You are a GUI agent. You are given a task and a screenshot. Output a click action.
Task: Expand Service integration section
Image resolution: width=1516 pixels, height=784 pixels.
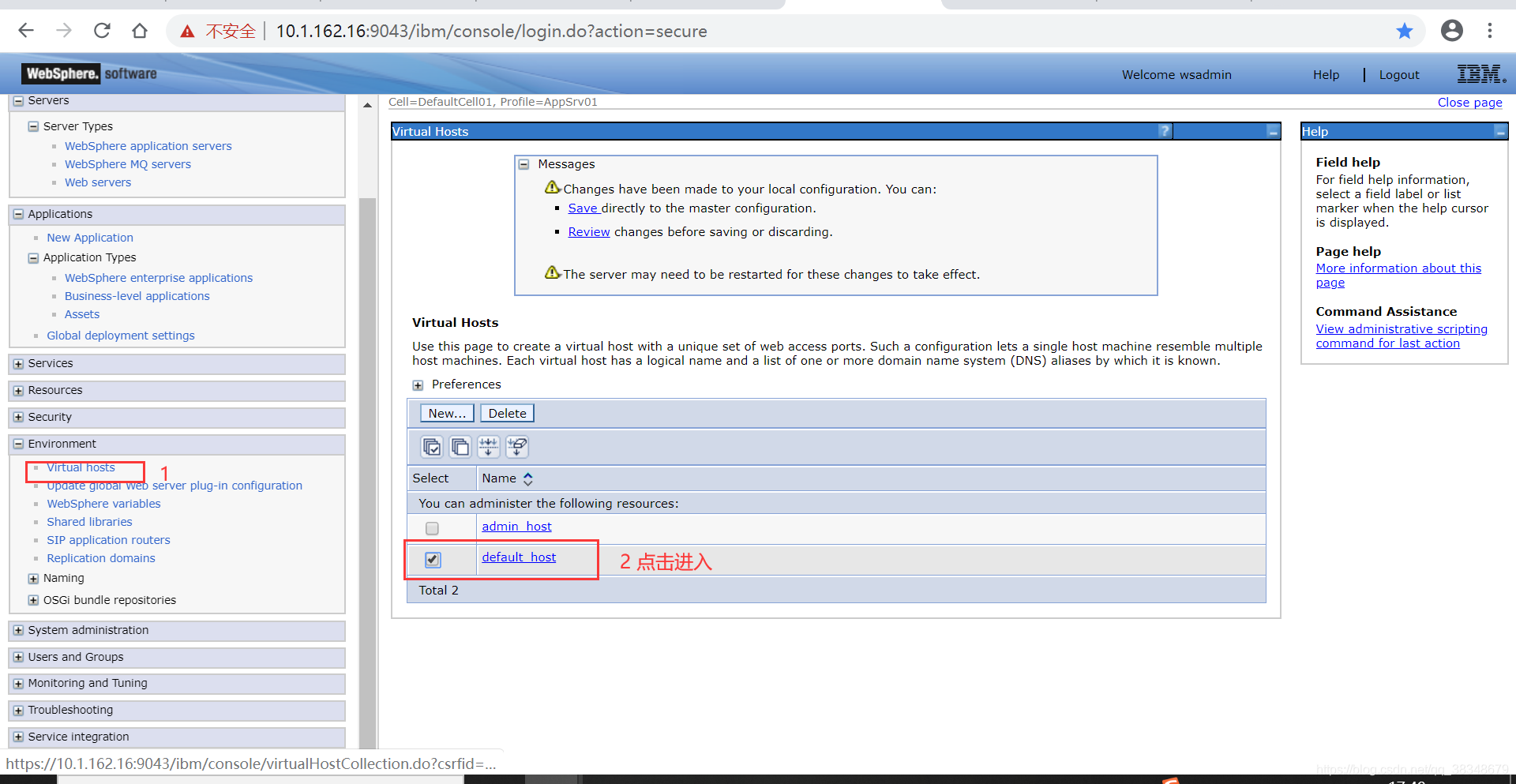click(18, 737)
